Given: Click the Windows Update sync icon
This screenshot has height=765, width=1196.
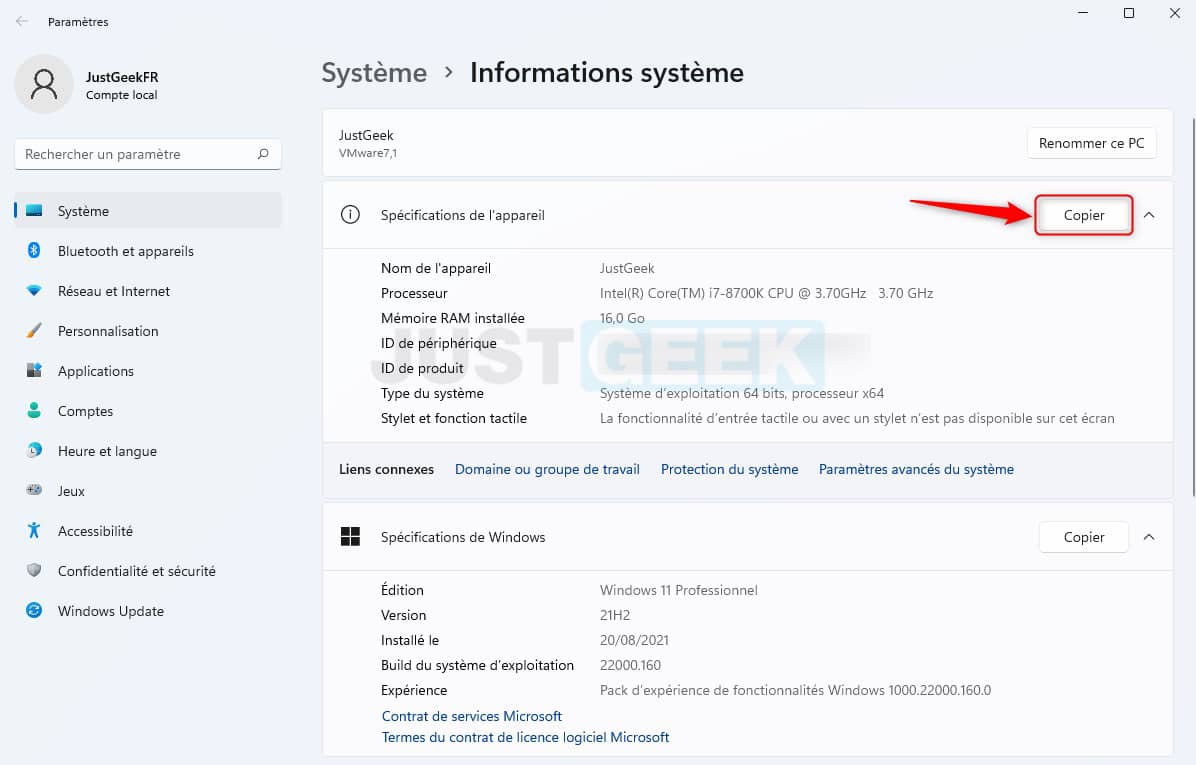Looking at the screenshot, I should click(x=34, y=610).
